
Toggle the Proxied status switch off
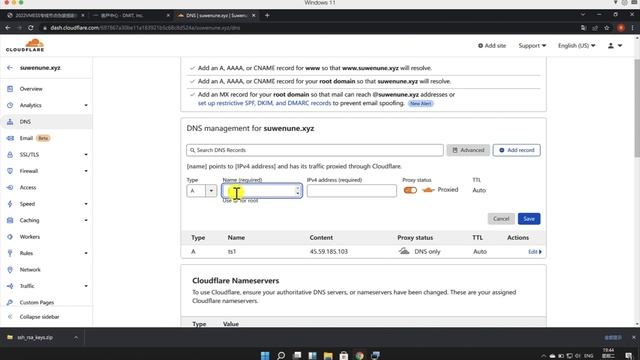410,190
